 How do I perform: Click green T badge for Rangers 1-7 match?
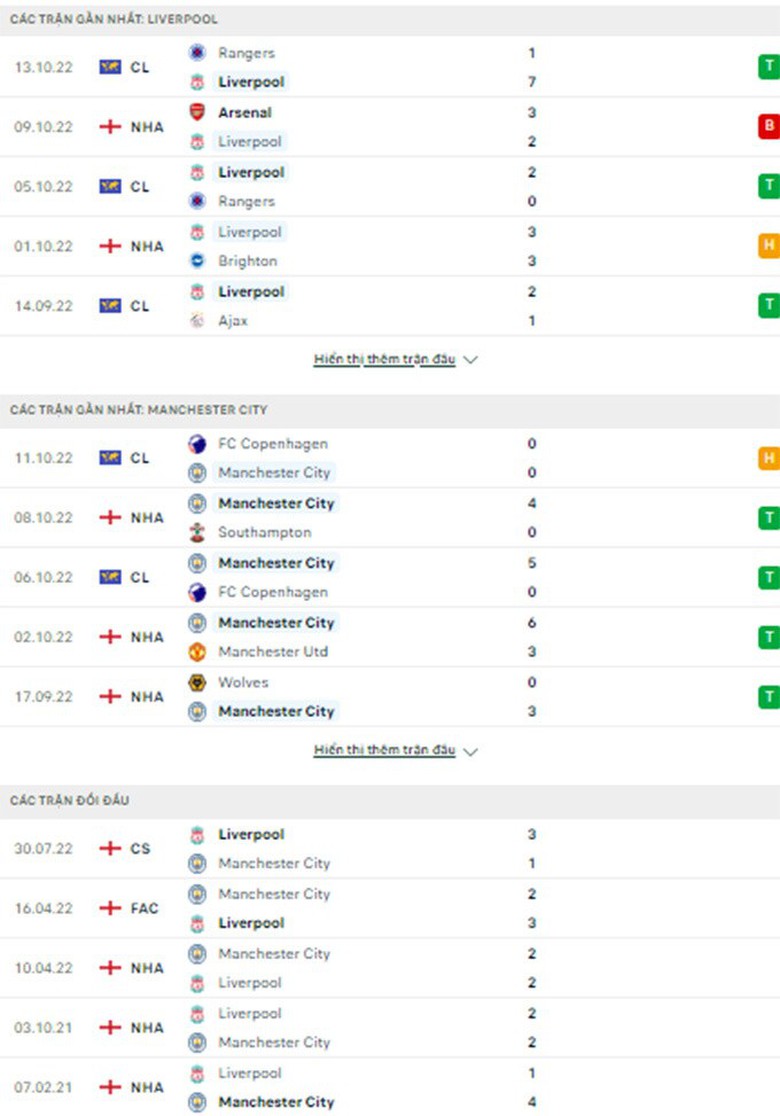point(768,67)
